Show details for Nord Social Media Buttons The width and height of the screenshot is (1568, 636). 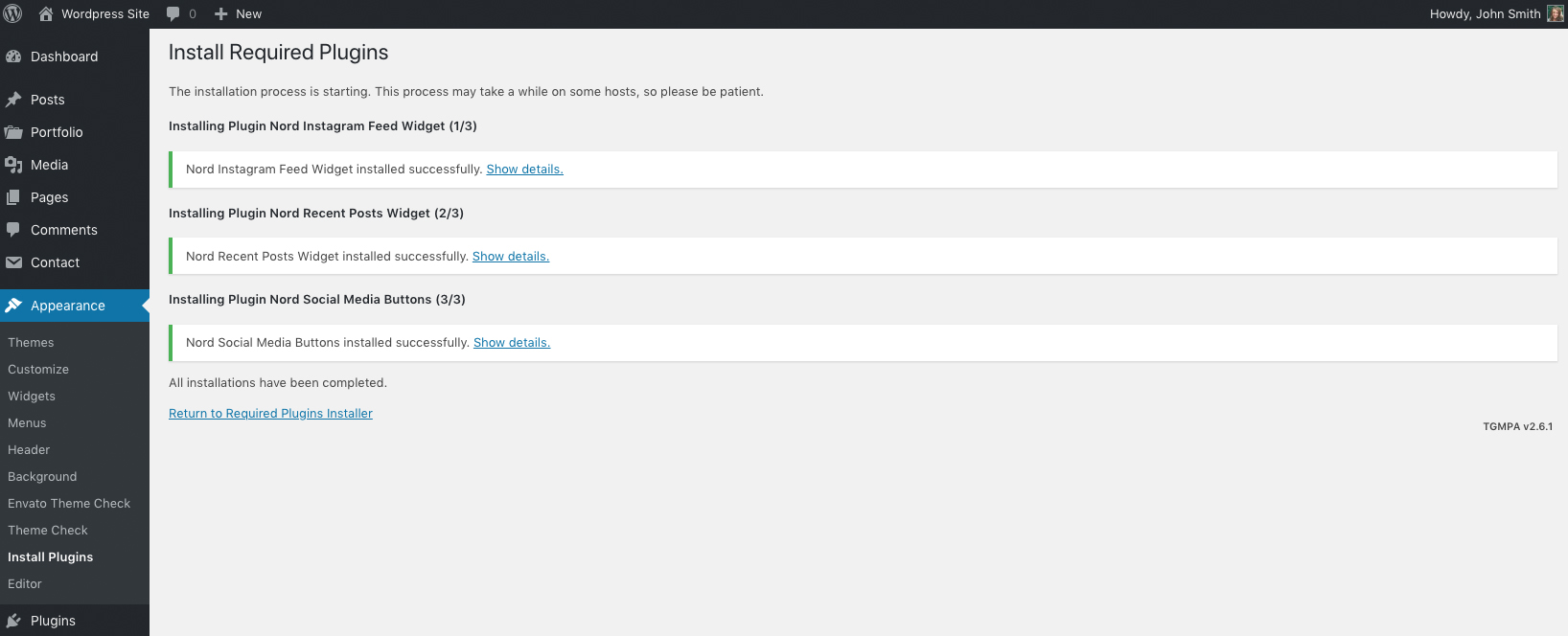(x=512, y=343)
